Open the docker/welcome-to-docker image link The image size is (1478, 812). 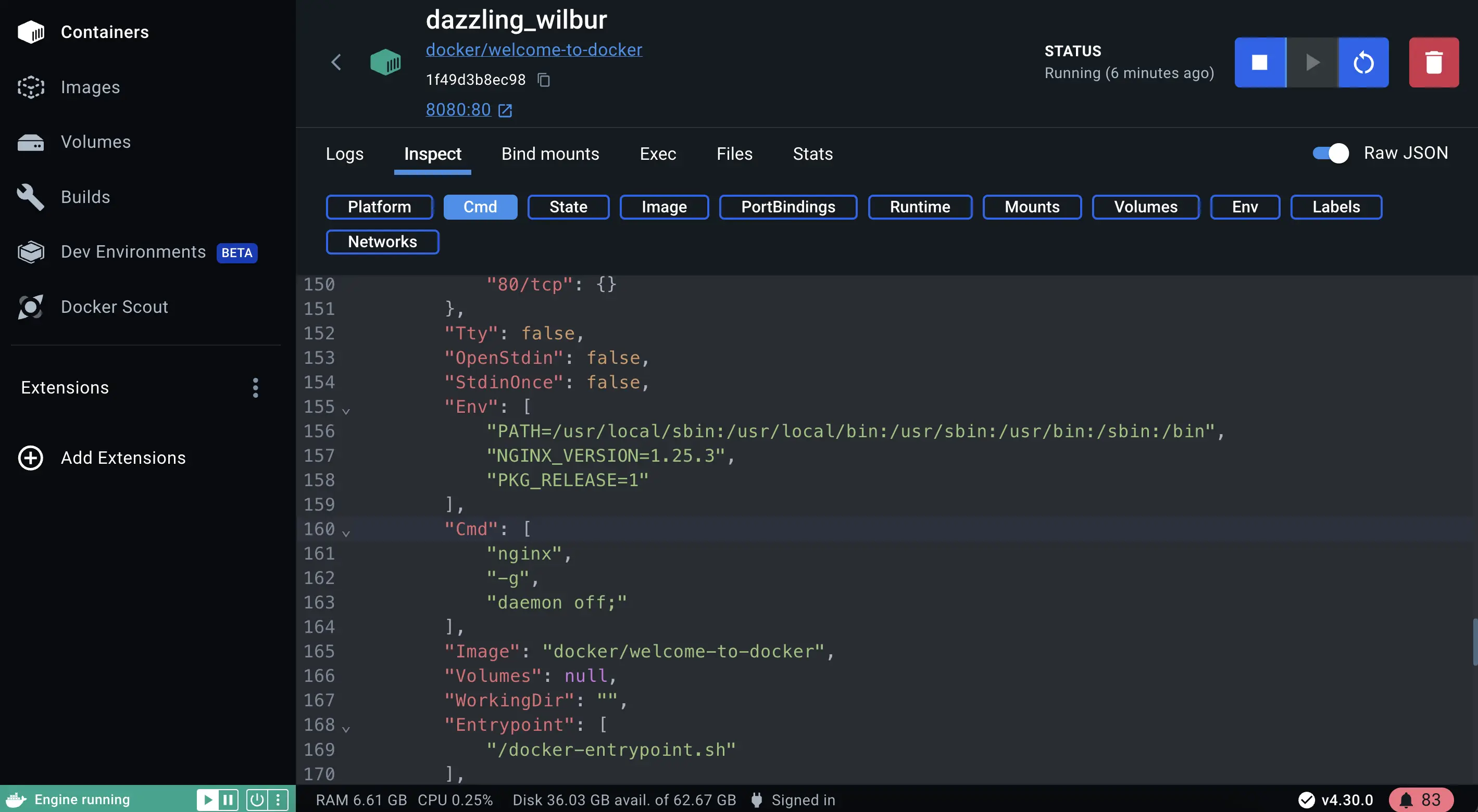(534, 49)
